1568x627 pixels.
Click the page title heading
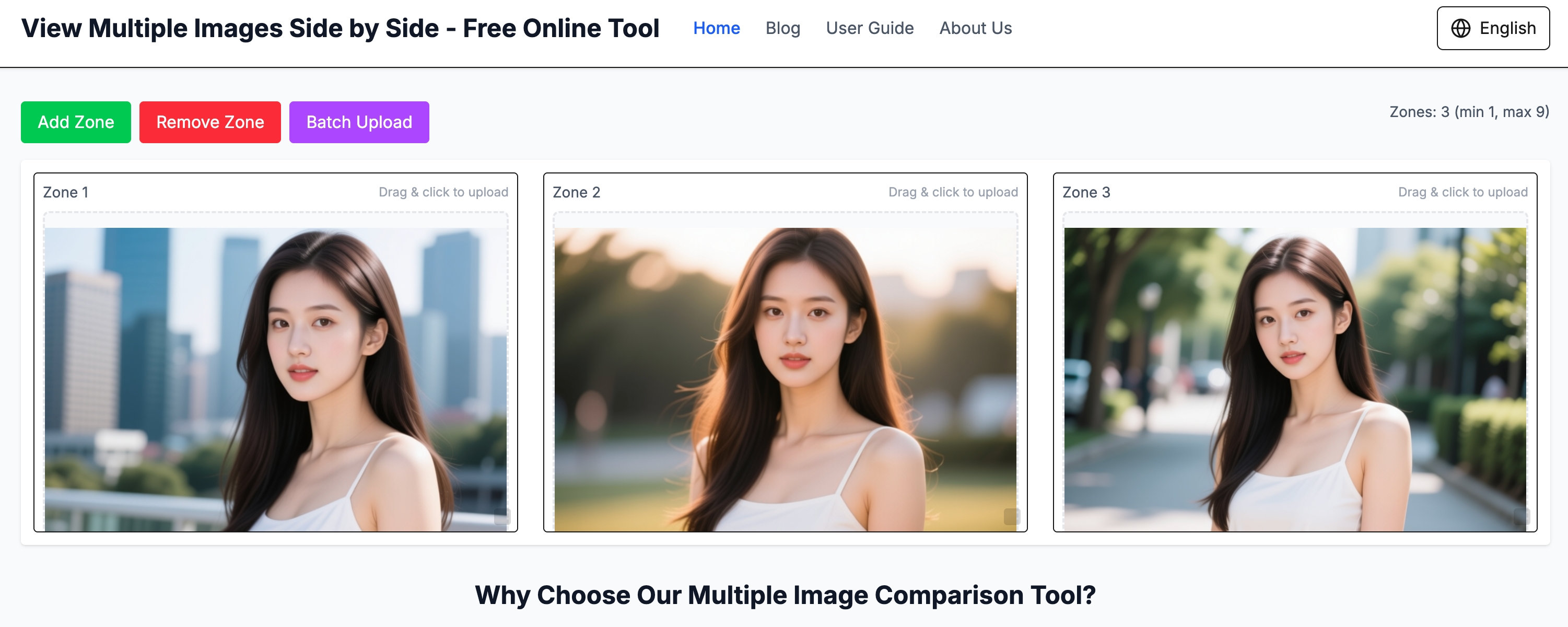click(340, 27)
